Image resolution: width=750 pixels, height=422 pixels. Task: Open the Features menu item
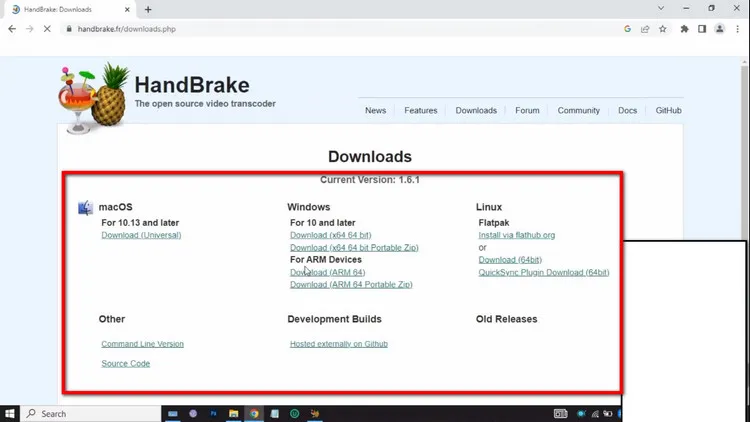(420, 111)
